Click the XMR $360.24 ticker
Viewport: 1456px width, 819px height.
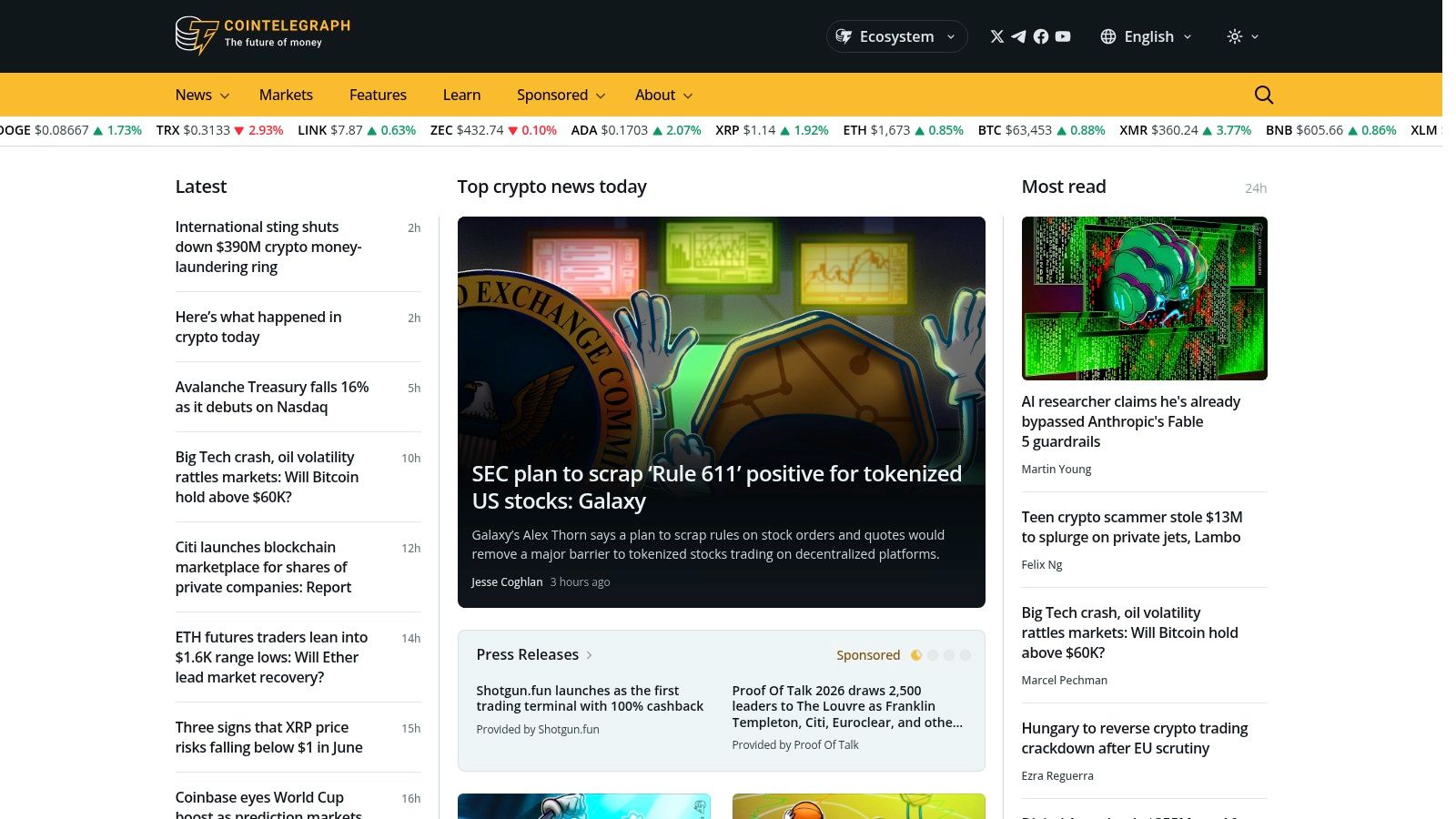(x=1185, y=130)
